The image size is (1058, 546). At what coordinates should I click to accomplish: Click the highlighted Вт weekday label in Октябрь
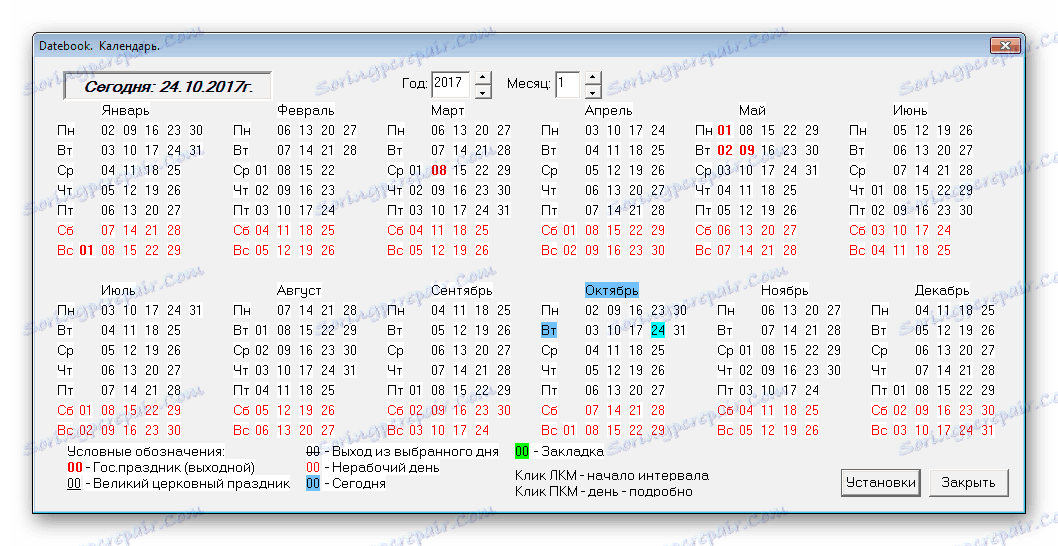[549, 331]
